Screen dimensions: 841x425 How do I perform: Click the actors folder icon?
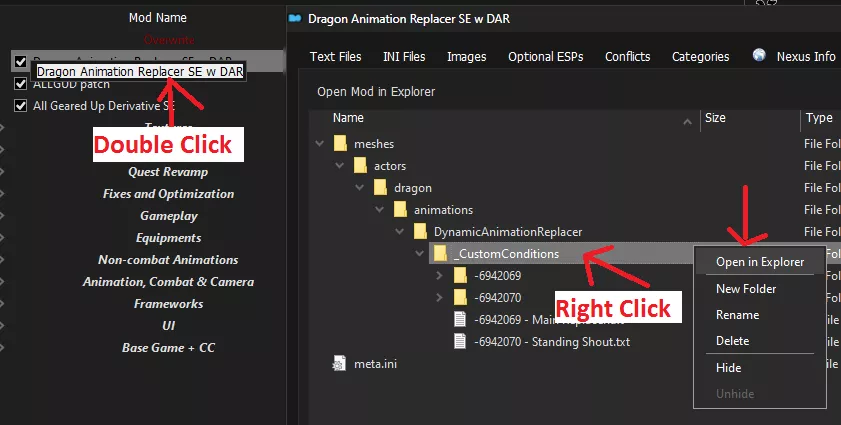click(x=360, y=166)
